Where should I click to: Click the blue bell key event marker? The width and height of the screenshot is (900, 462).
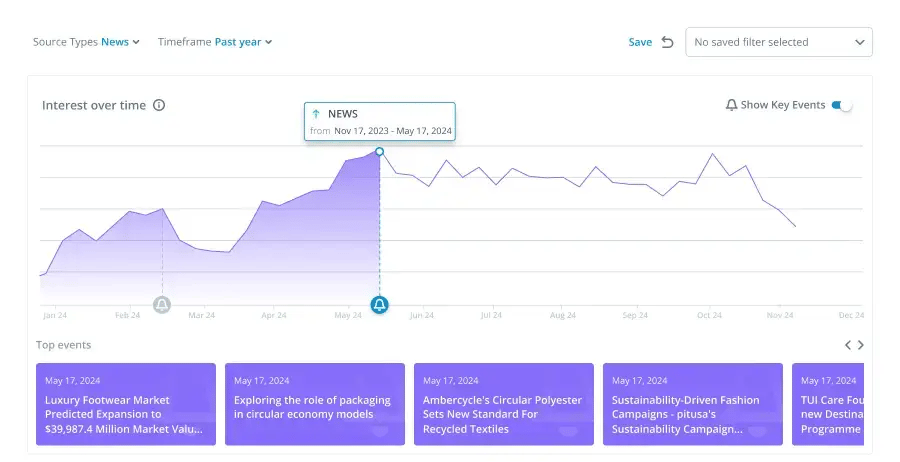click(379, 304)
